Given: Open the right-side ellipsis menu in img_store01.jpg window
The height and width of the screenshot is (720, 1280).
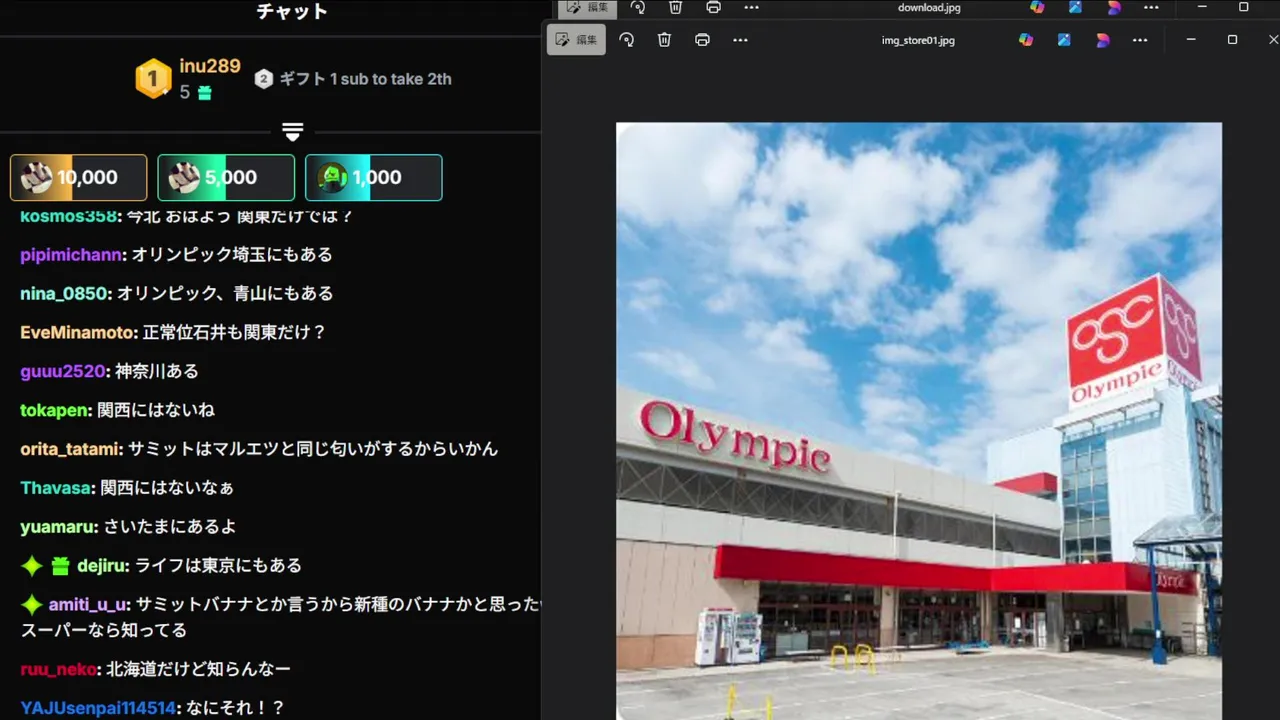Looking at the screenshot, I should 1140,40.
